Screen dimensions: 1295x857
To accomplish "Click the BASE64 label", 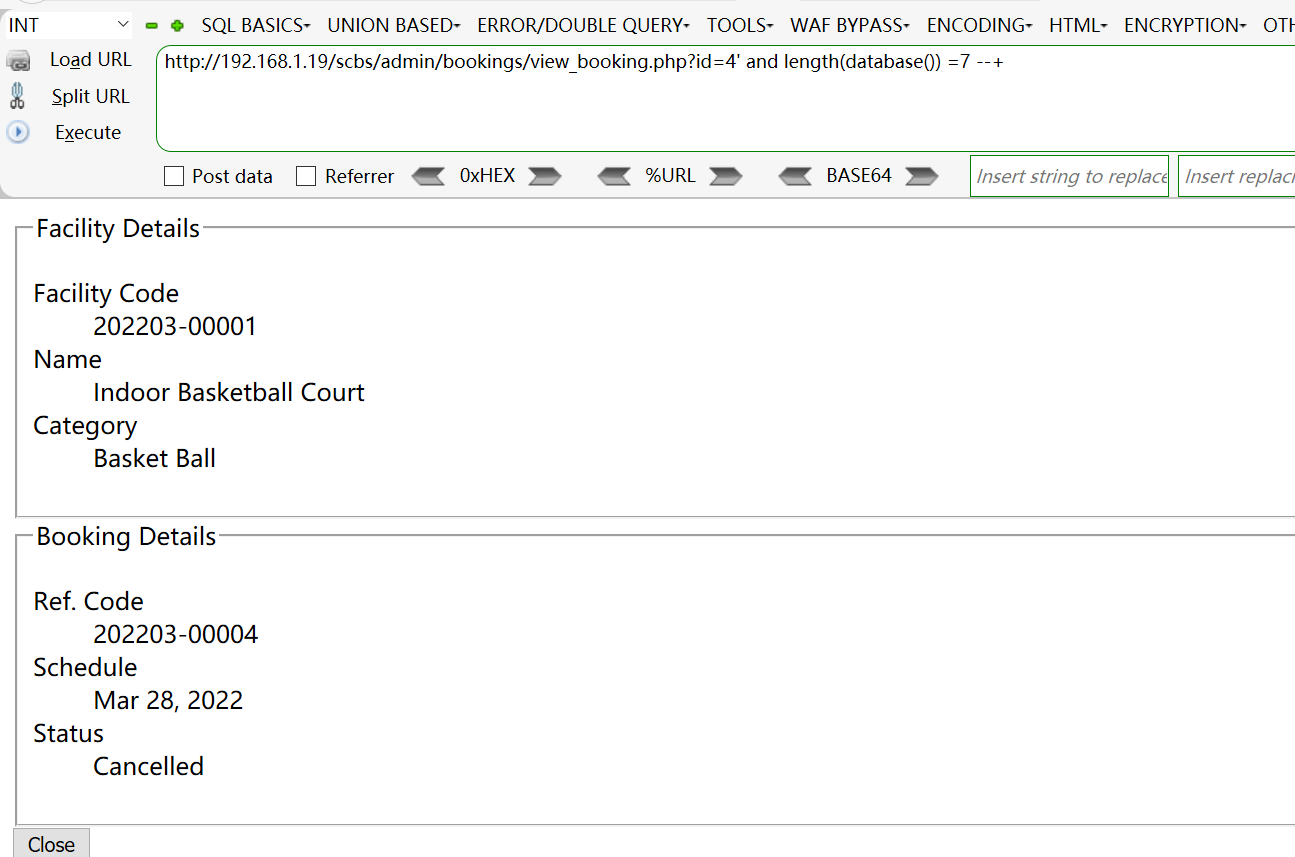I will coord(859,176).
